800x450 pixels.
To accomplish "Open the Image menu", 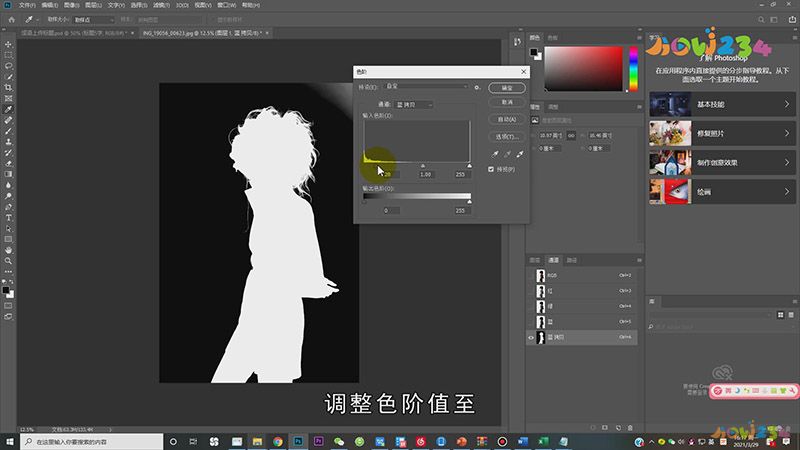I will pos(71,5).
